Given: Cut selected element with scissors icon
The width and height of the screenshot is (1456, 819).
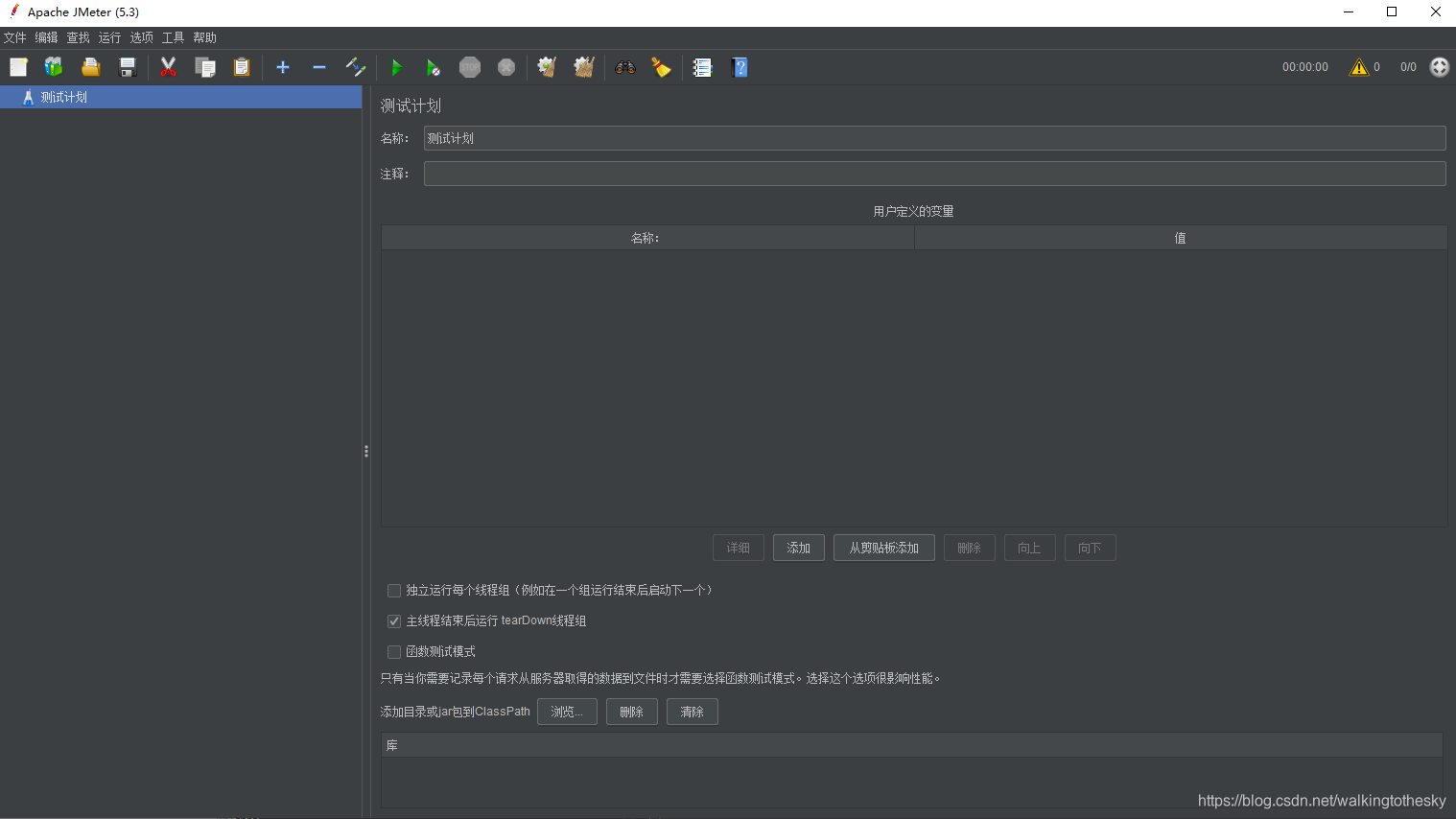Looking at the screenshot, I should [x=169, y=67].
